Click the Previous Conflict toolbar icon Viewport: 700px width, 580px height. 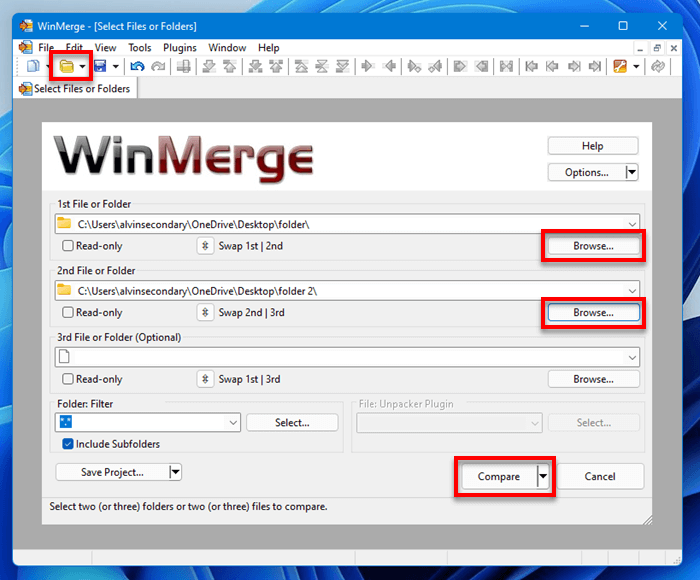click(276, 67)
